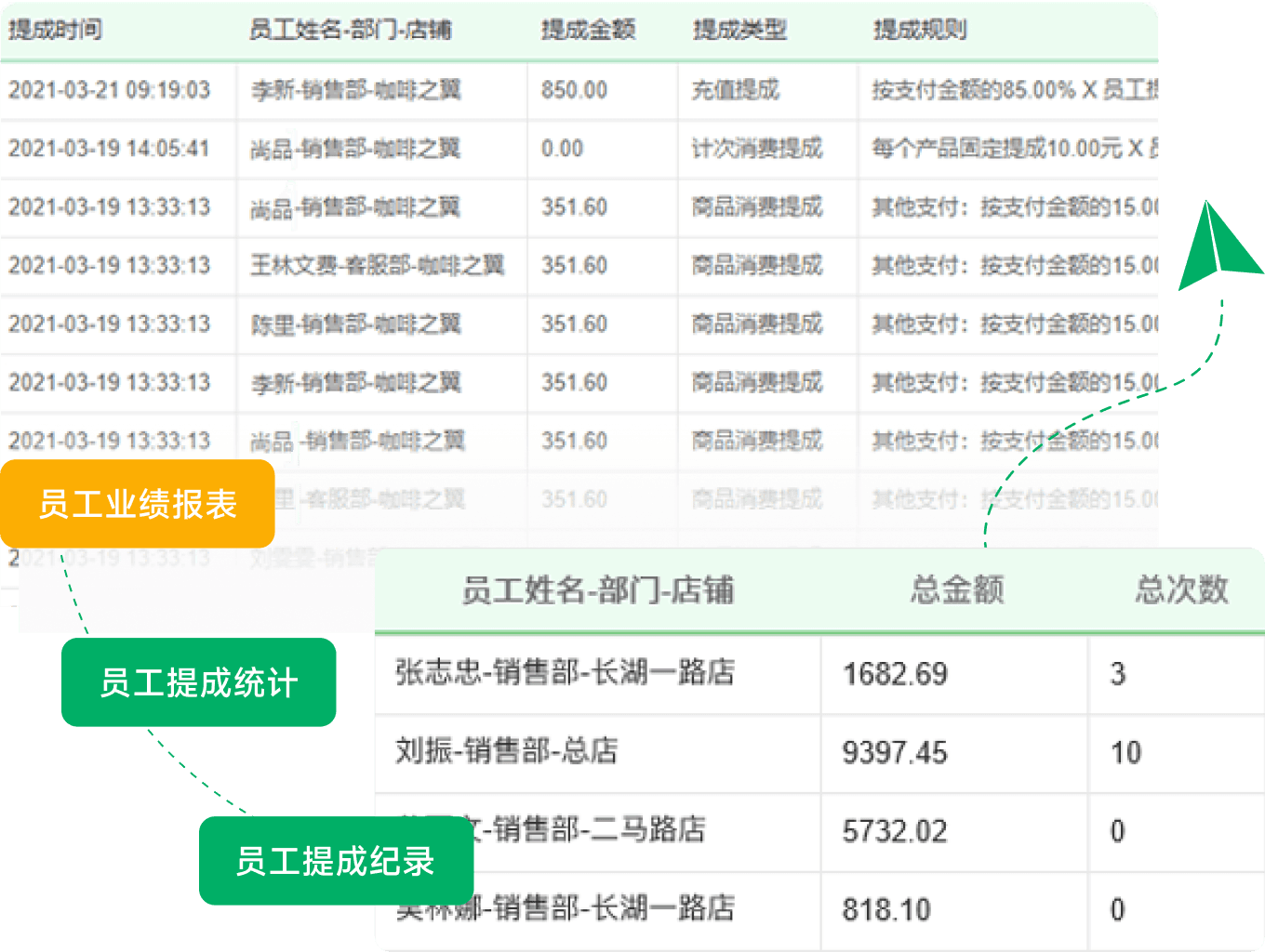This screenshot has width=1265, height=952.
Task: Click the 计次消费提成 type cell
Action: point(757,149)
